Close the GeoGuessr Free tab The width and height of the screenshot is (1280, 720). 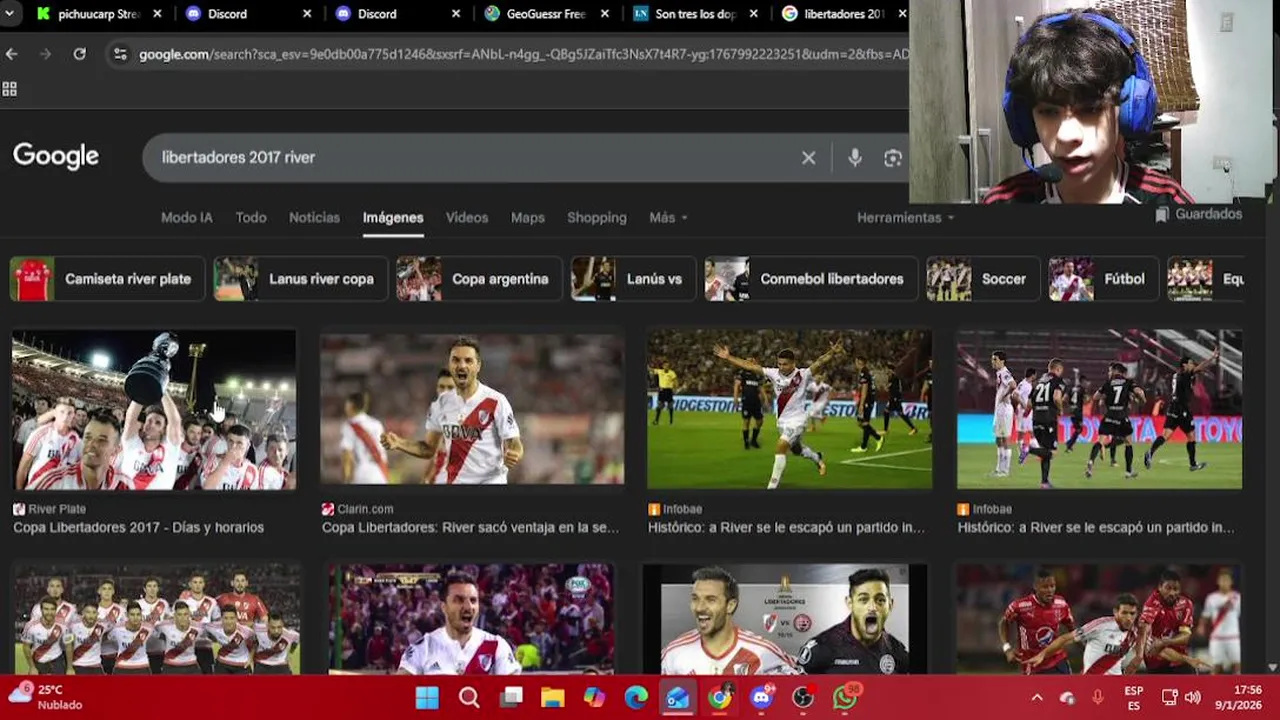tap(607, 14)
